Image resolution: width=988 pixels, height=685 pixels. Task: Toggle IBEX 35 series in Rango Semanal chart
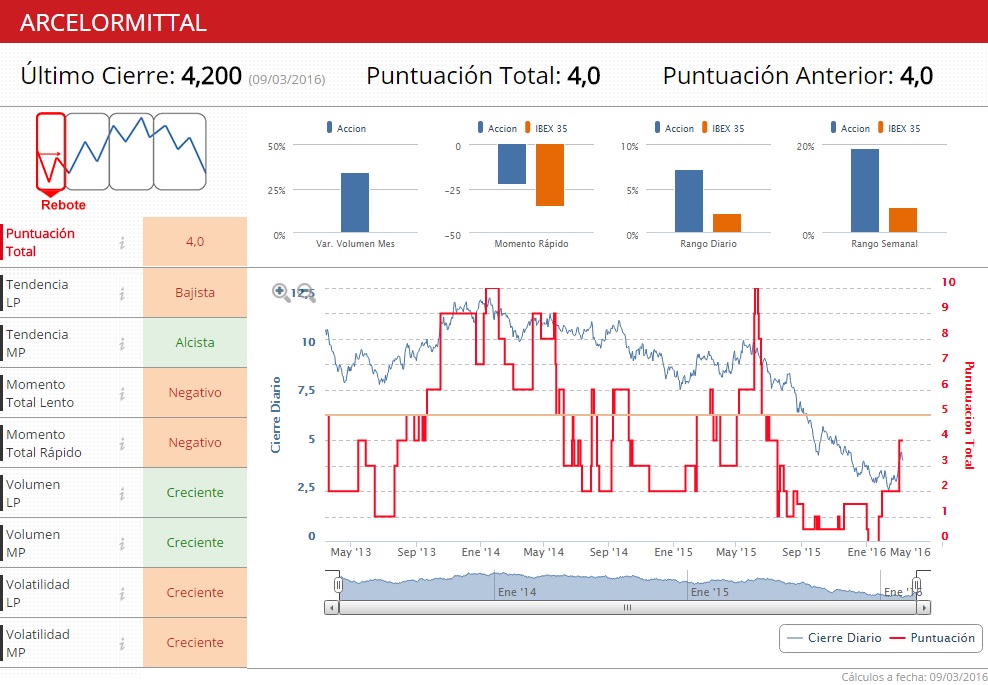click(899, 128)
